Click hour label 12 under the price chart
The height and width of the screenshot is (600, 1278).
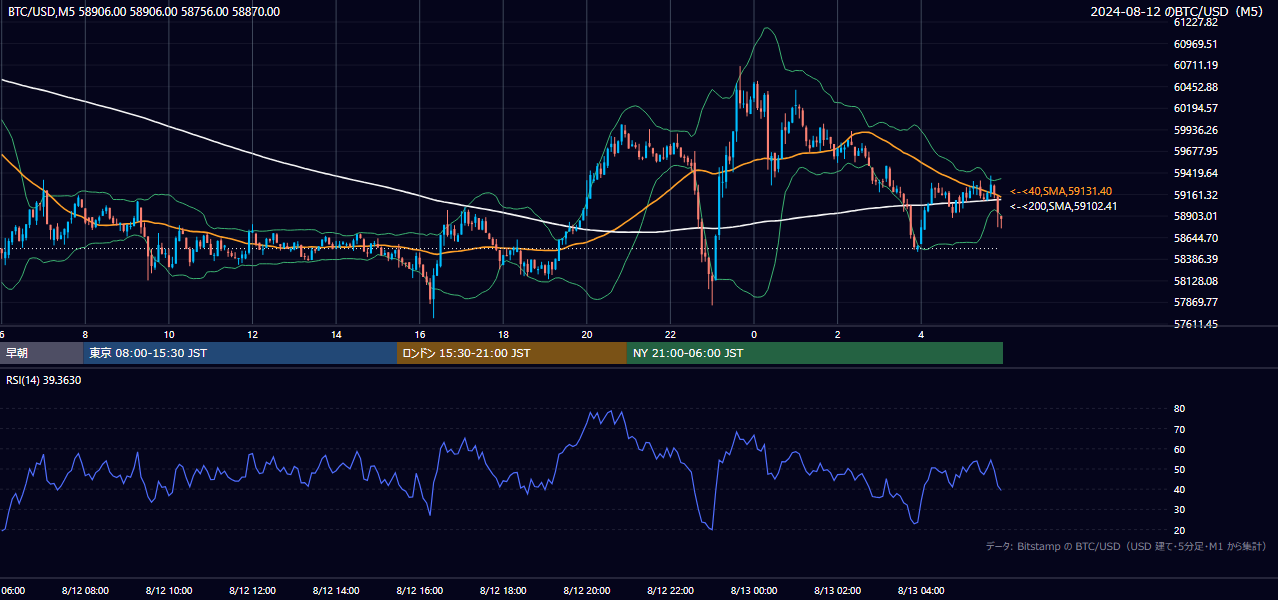click(253, 334)
